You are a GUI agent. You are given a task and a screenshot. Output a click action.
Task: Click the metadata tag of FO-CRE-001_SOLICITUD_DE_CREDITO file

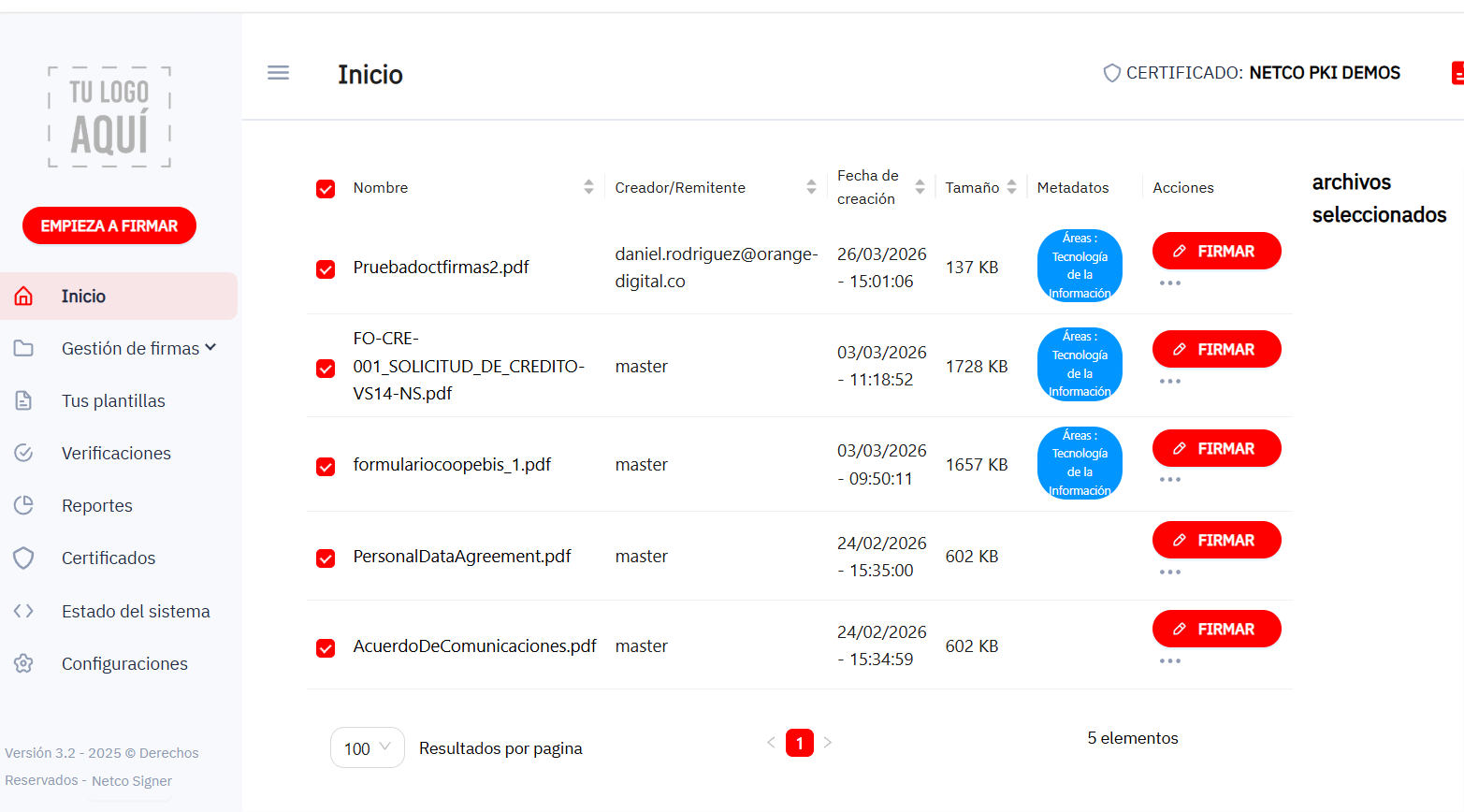1080,364
